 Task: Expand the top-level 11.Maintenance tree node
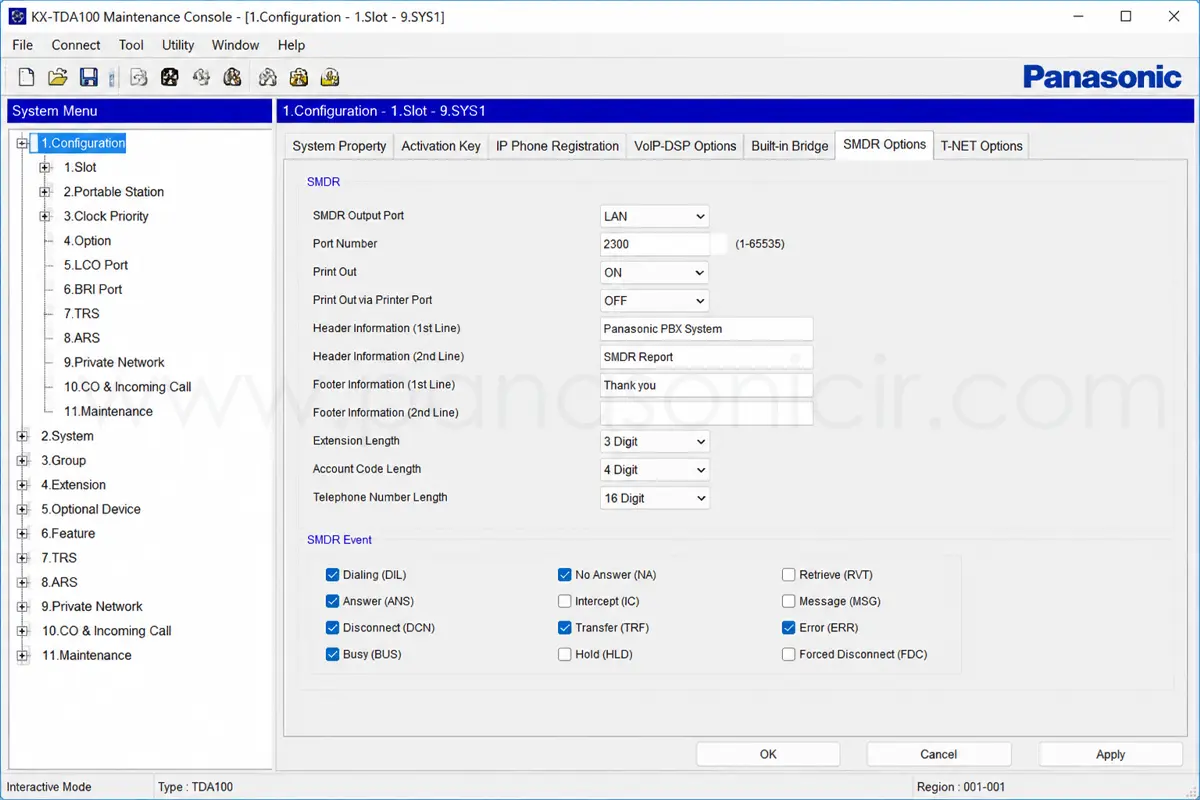(x=22, y=655)
